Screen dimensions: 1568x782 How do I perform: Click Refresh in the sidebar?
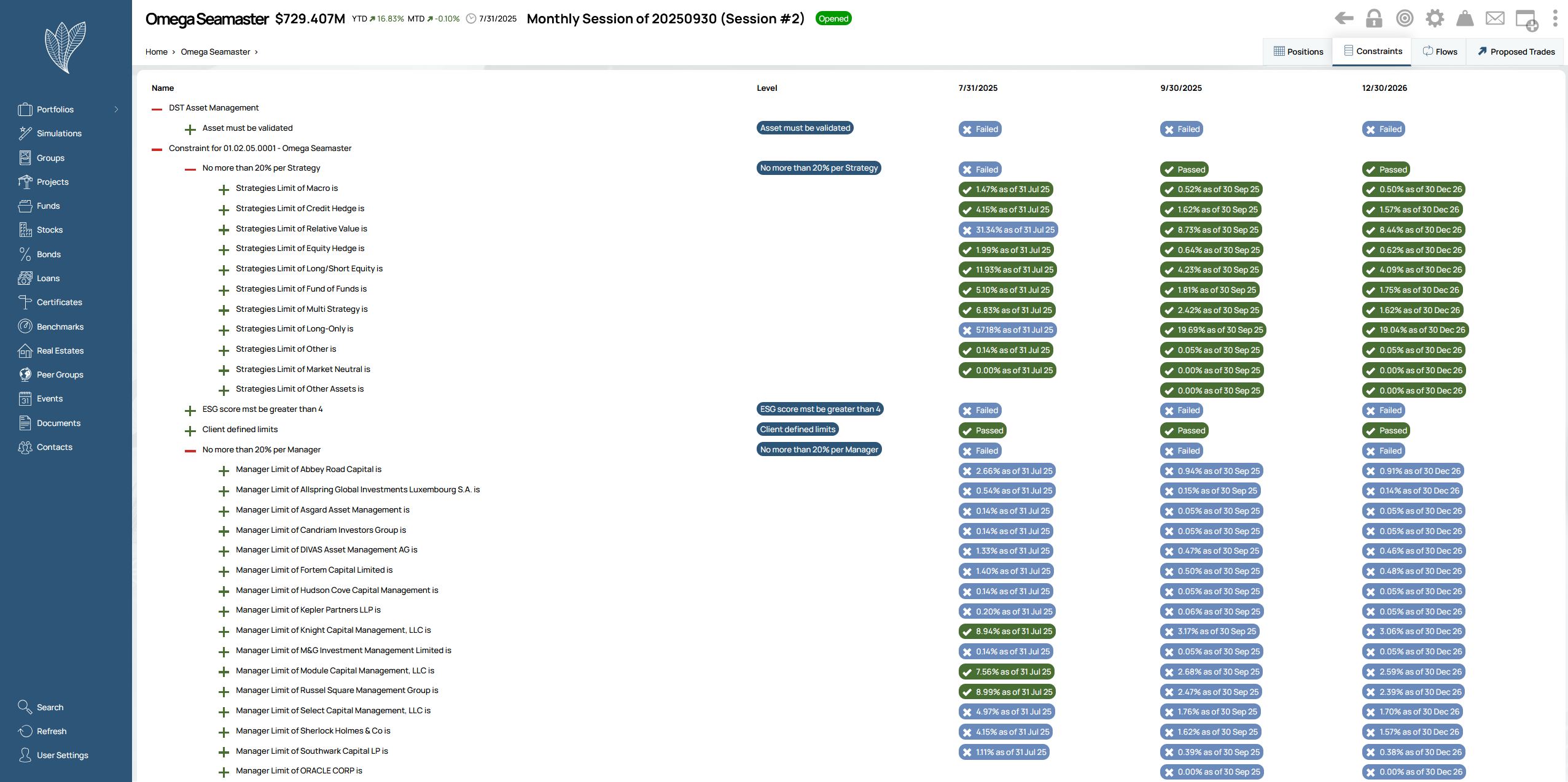[x=52, y=731]
